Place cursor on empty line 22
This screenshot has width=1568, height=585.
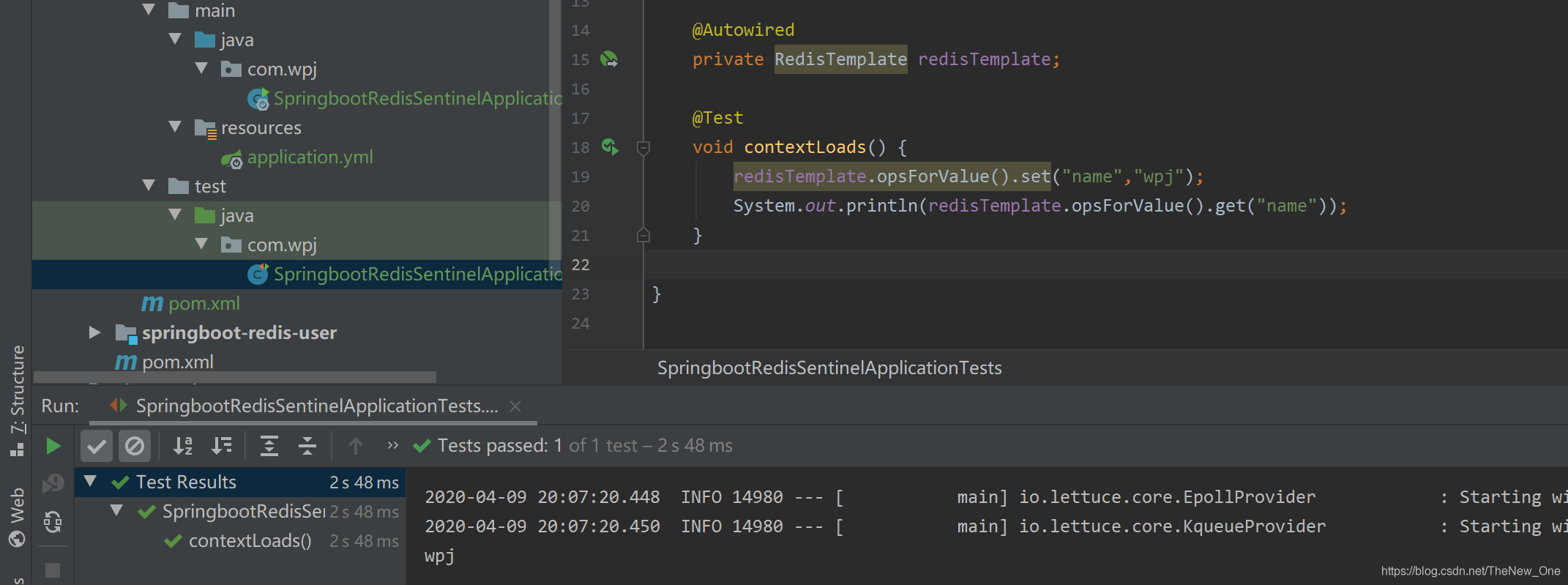(1105, 264)
